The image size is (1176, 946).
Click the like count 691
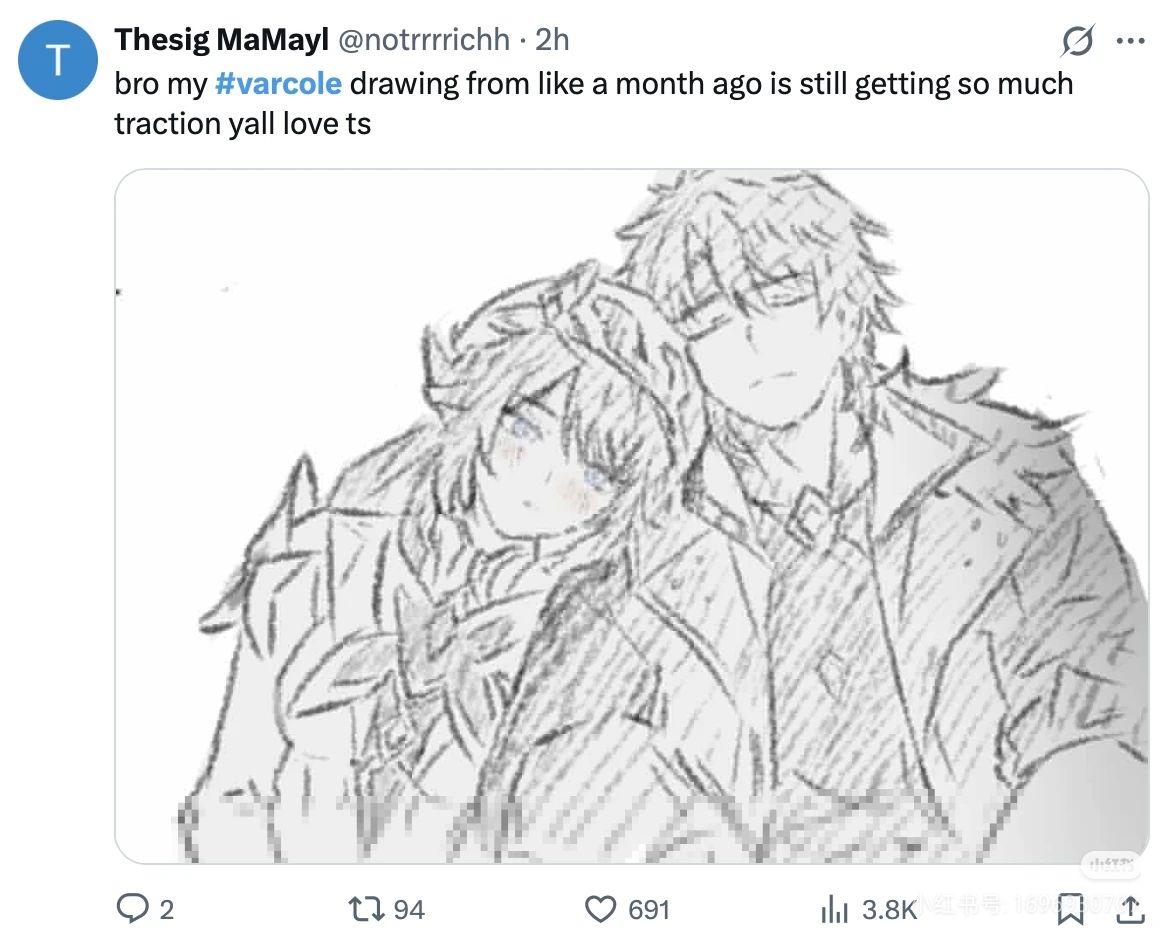649,909
